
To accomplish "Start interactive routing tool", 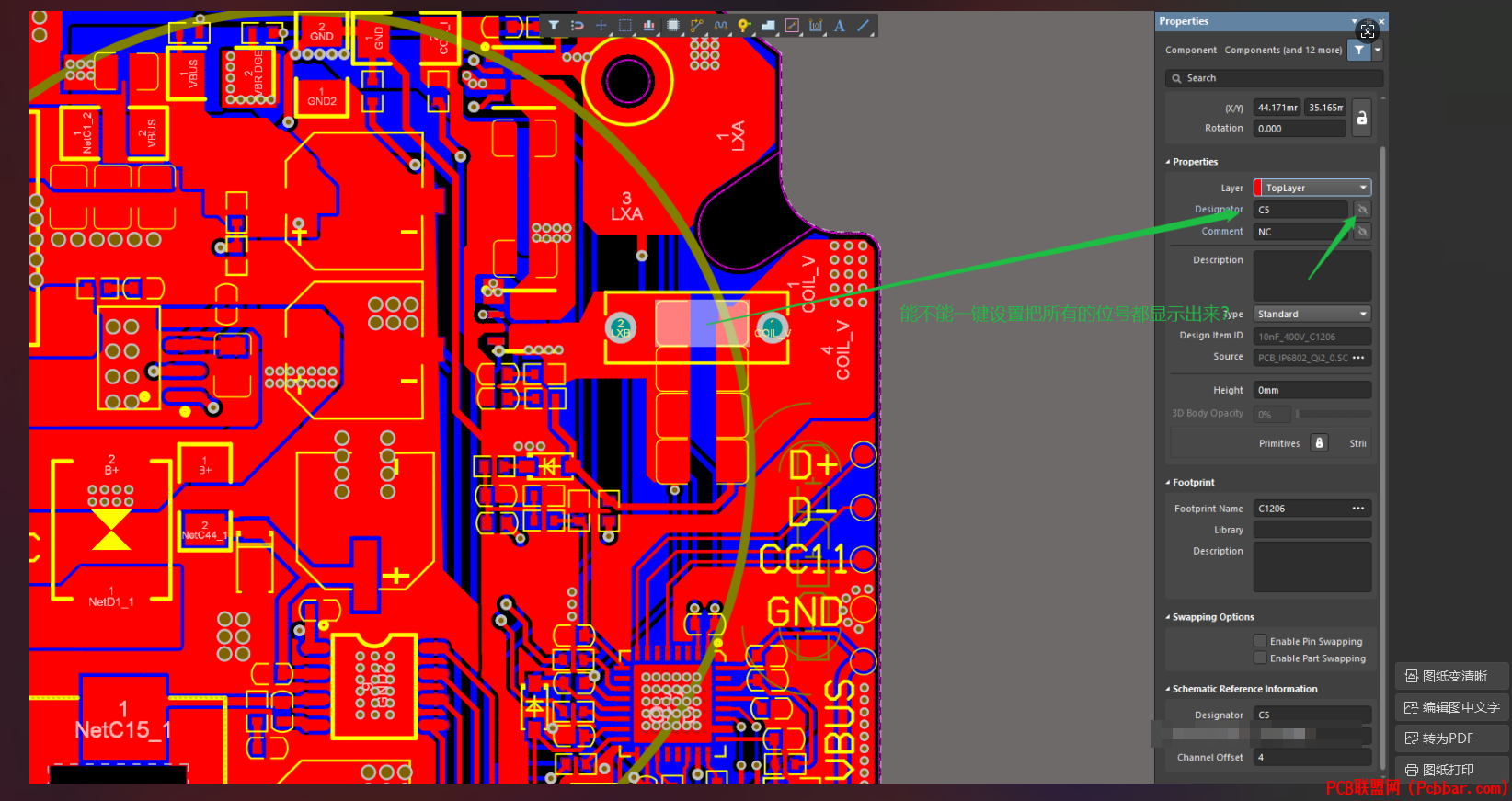I will 697,26.
